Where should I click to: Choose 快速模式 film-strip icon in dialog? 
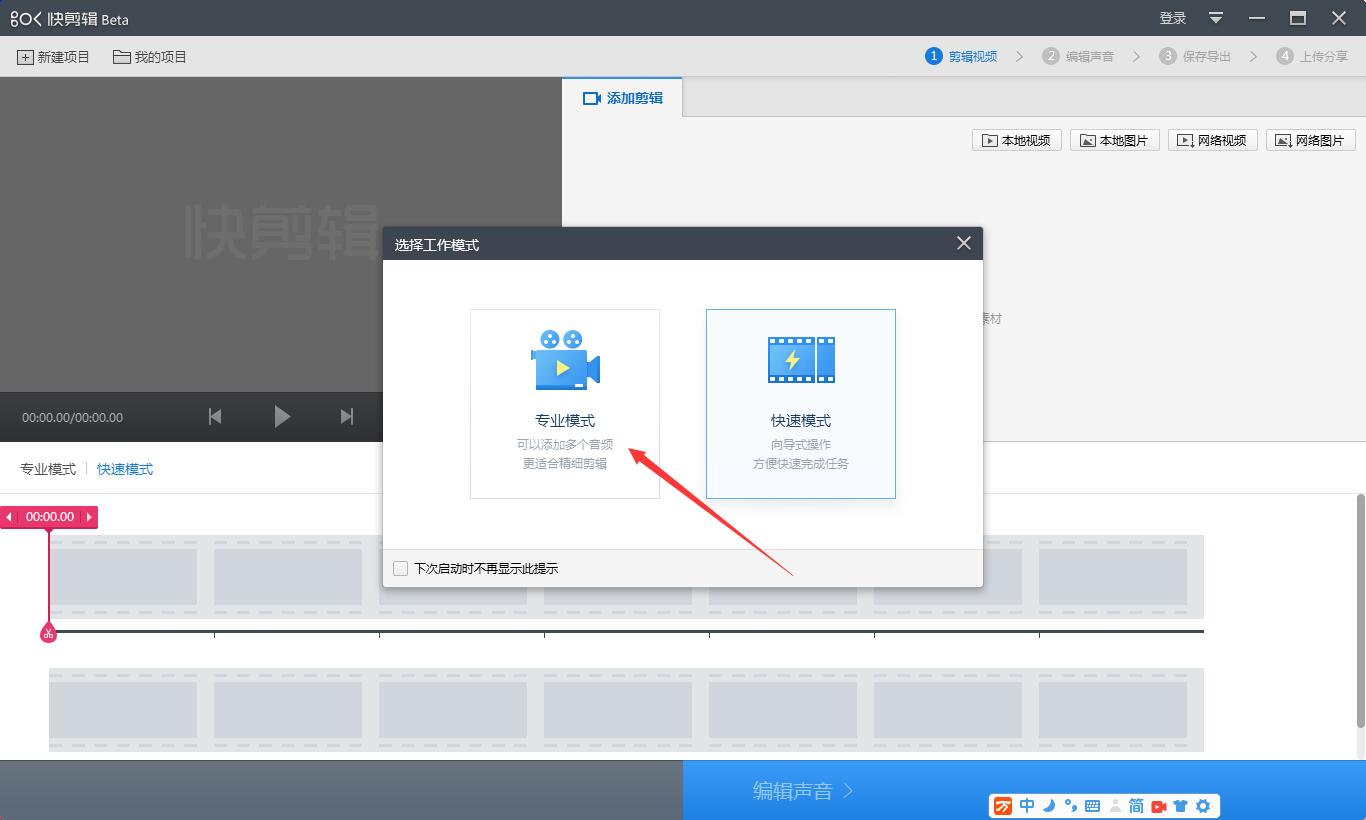point(801,360)
